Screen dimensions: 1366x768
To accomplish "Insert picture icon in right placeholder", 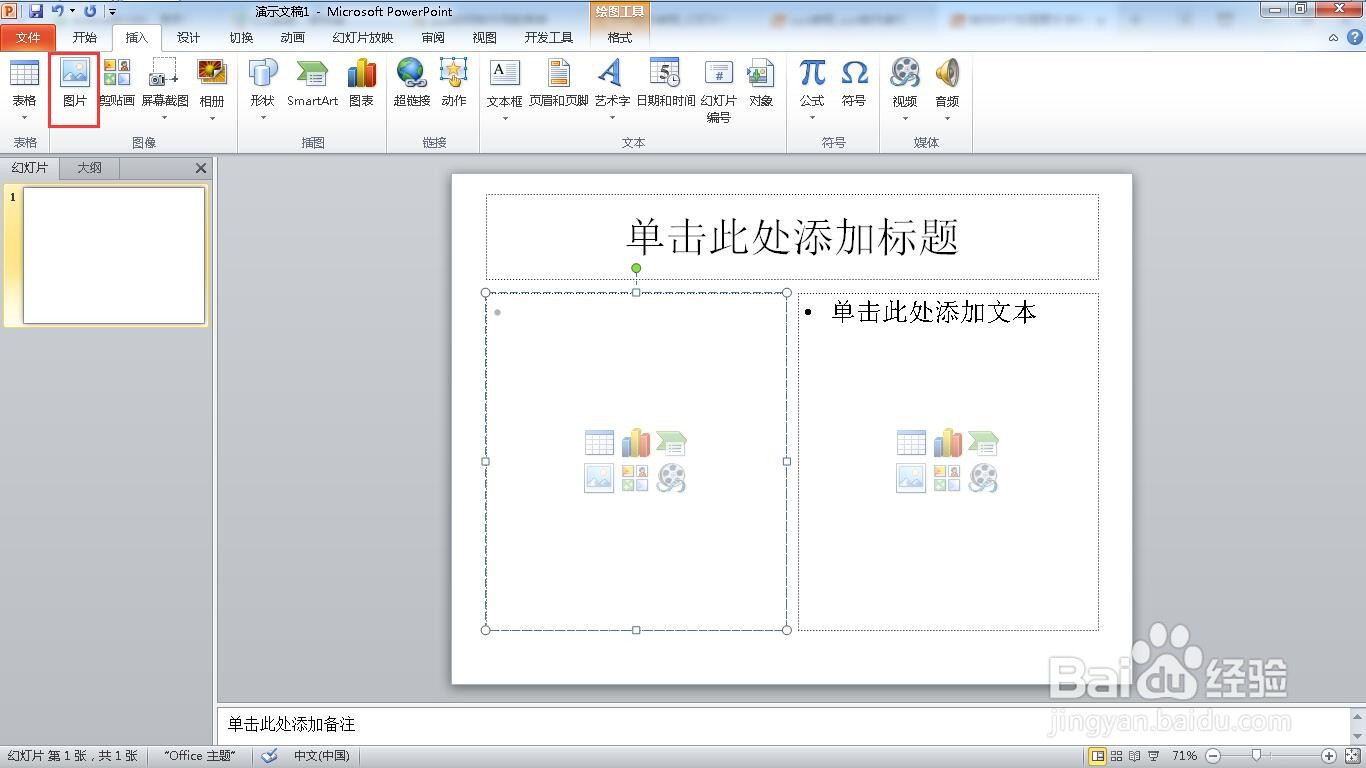I will pyautogui.click(x=911, y=478).
